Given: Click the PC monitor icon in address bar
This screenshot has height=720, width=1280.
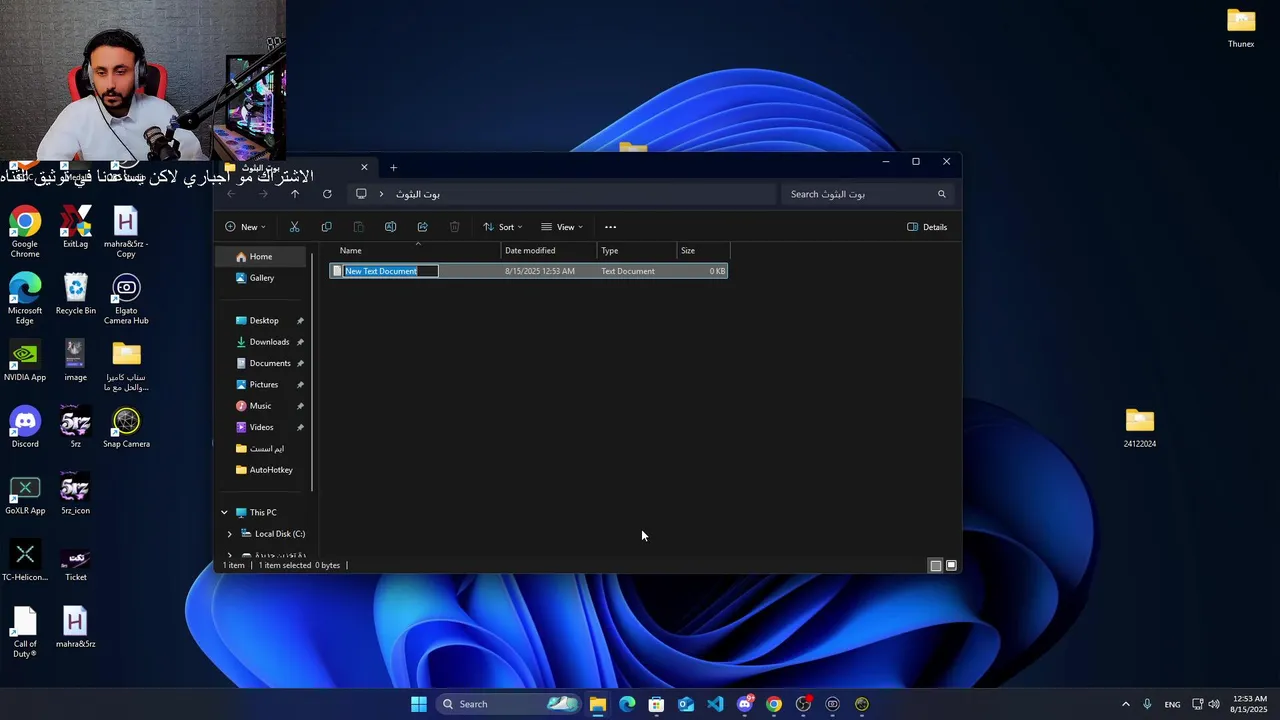Looking at the screenshot, I should [x=361, y=194].
